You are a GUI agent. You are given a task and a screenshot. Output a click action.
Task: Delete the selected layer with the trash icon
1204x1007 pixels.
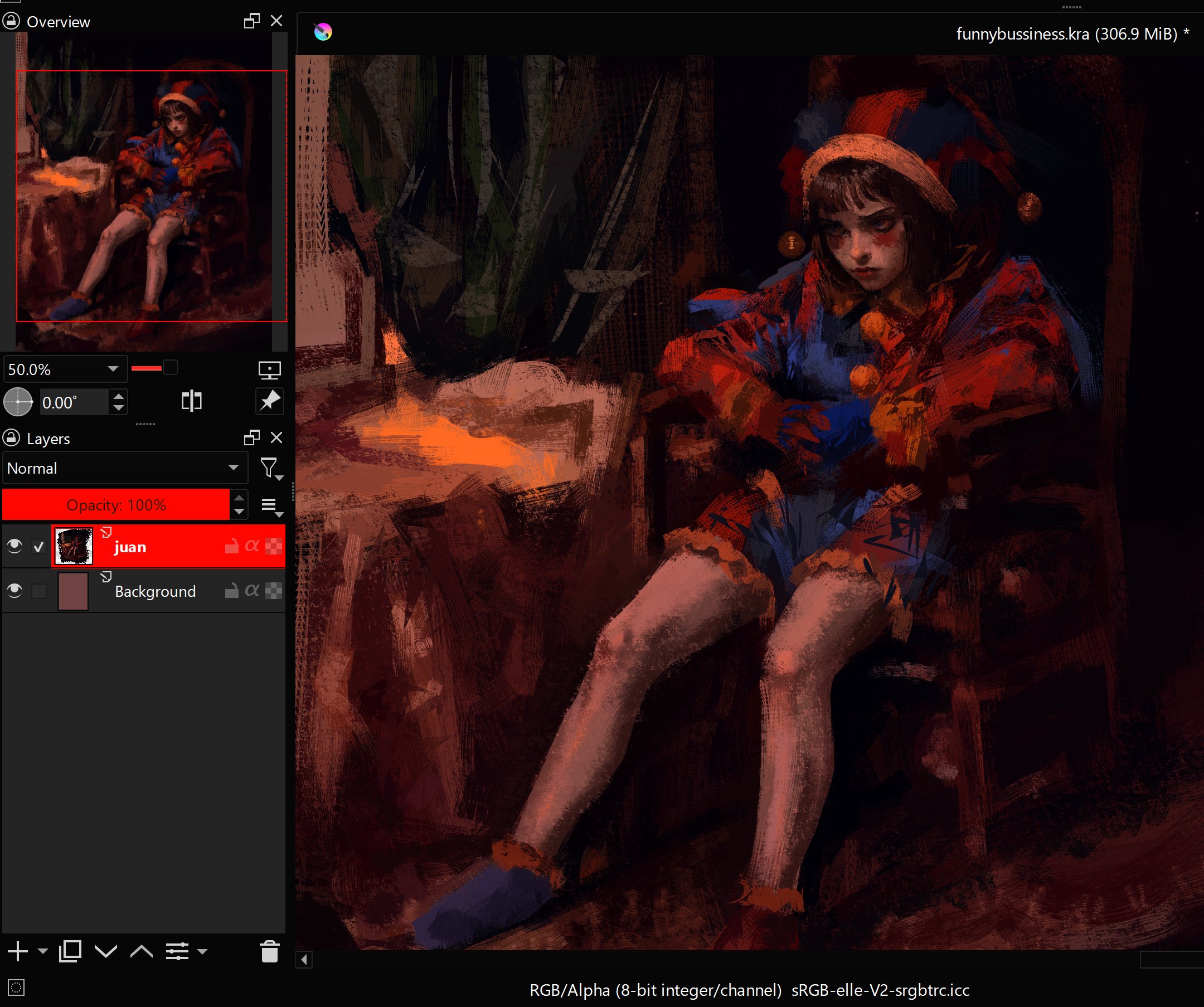coord(269,951)
